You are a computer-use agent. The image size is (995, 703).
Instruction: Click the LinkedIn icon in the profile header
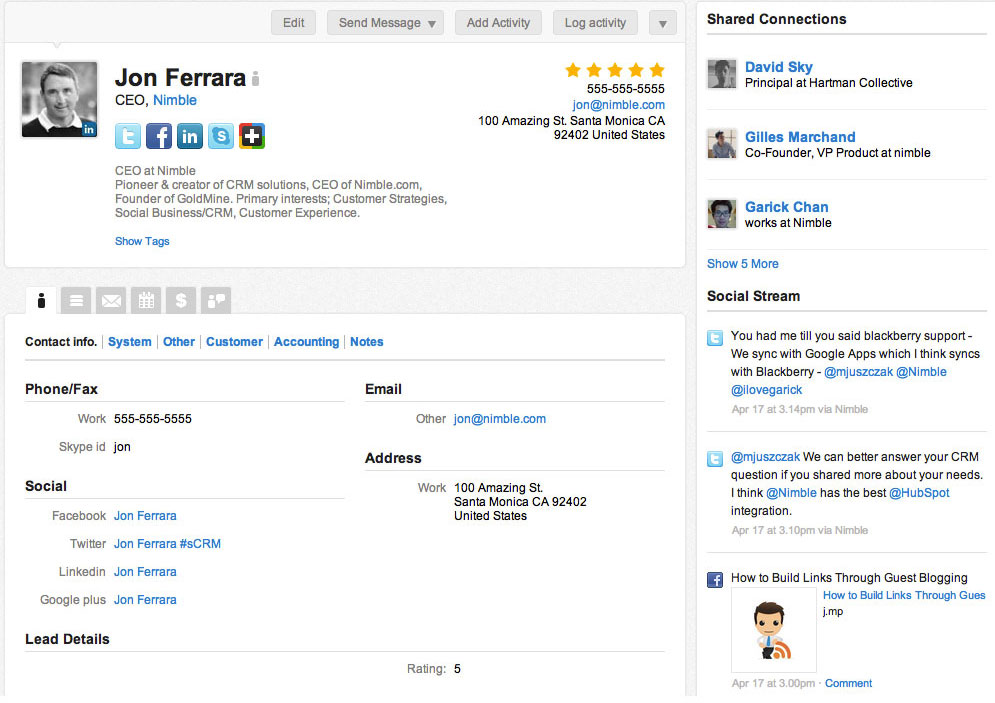[190, 136]
